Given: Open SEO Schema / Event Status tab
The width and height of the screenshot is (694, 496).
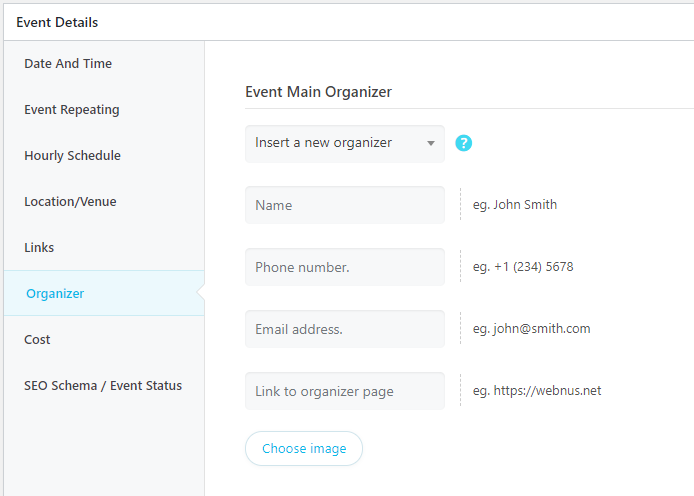Looking at the screenshot, I should pyautogui.click(x=103, y=386).
